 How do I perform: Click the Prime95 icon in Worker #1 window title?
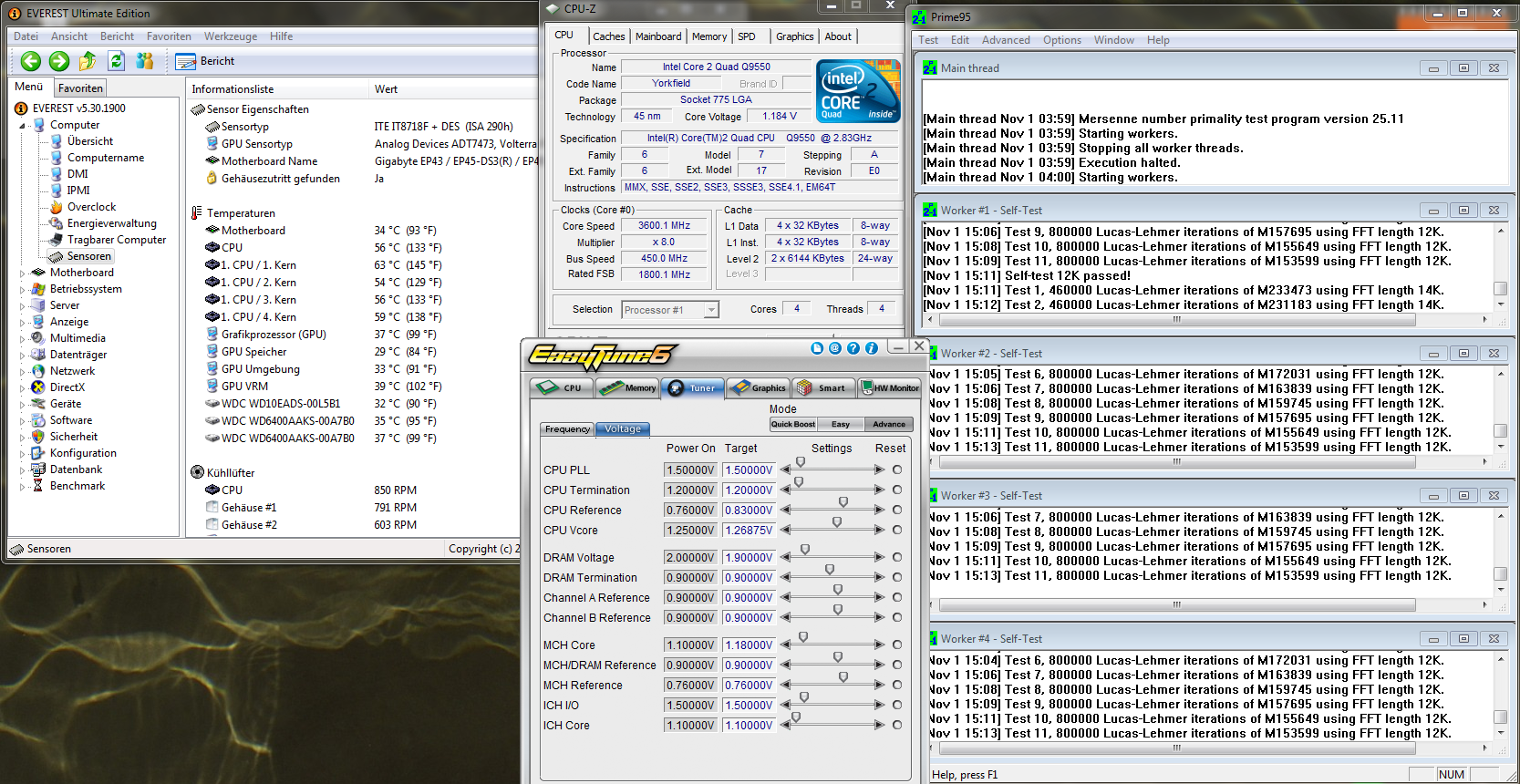click(930, 211)
